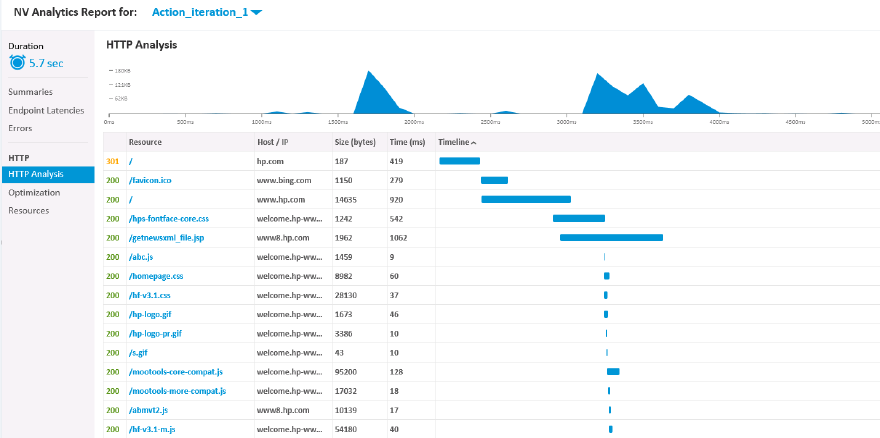Click the /favicon.ico resource link
Image resolution: width=880 pixels, height=438 pixels.
(149, 180)
